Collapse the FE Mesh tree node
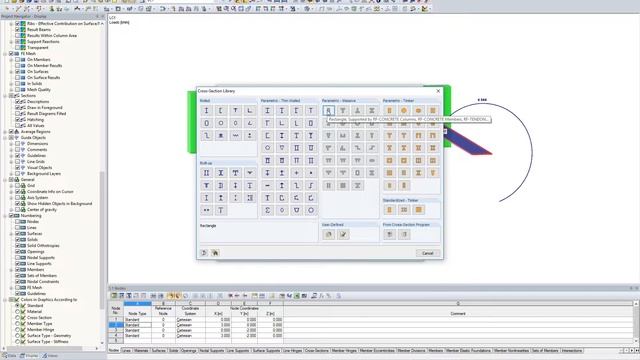 click(x=5, y=53)
